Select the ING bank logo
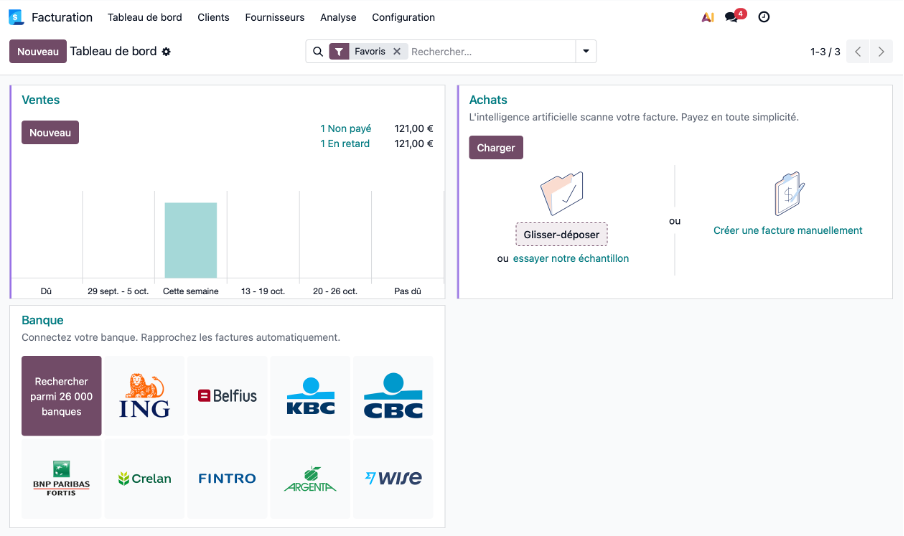The image size is (904, 536). point(144,396)
